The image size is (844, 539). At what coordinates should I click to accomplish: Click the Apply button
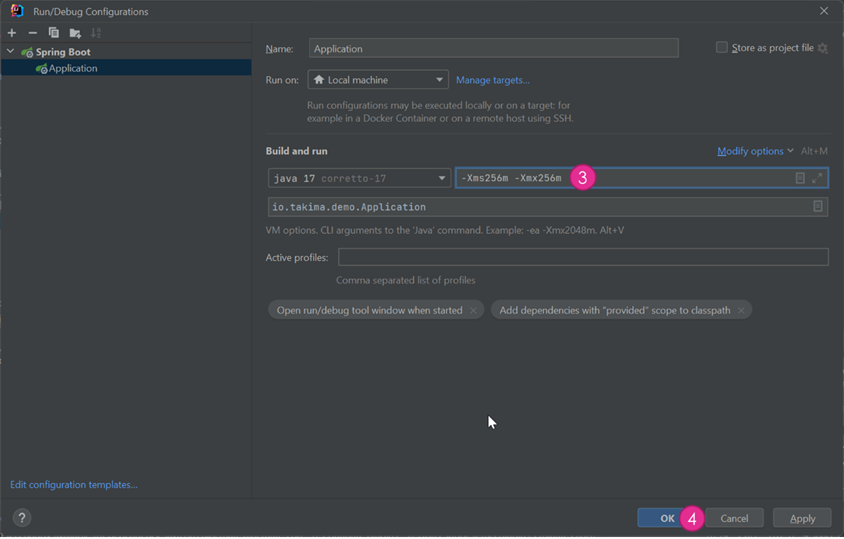(x=802, y=519)
